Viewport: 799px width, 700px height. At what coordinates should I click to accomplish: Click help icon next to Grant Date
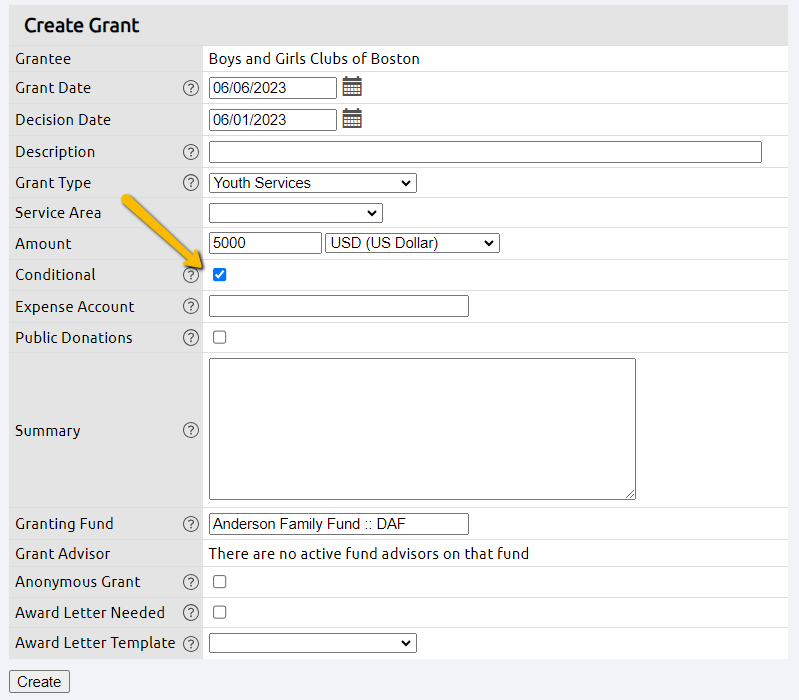191,88
